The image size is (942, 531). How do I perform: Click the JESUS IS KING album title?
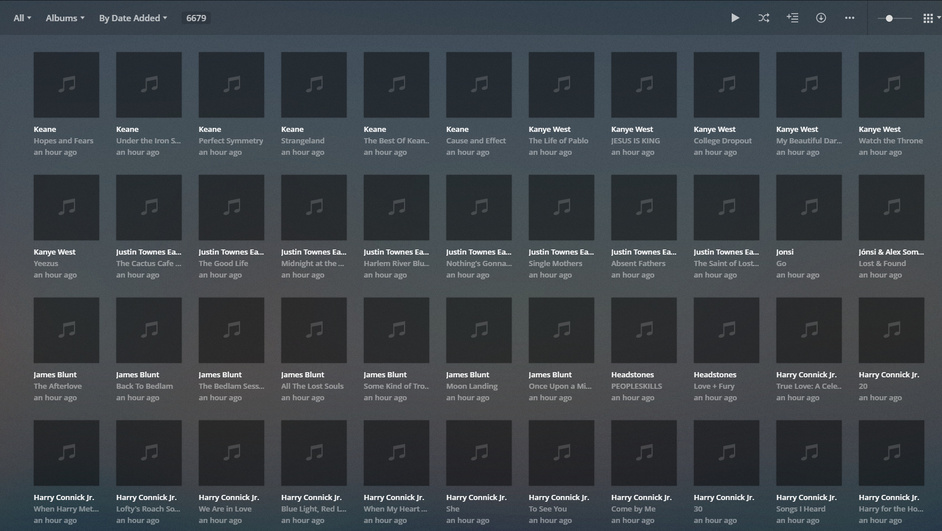point(635,141)
